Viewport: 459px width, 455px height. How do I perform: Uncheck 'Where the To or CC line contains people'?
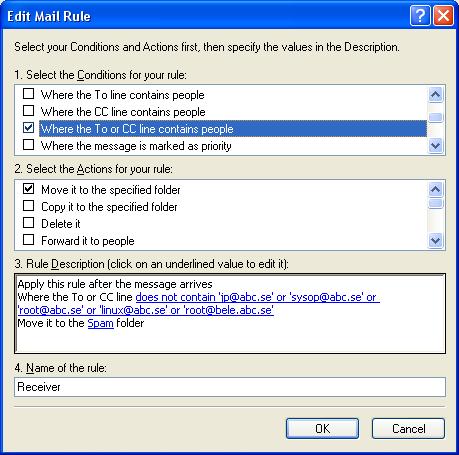28,128
